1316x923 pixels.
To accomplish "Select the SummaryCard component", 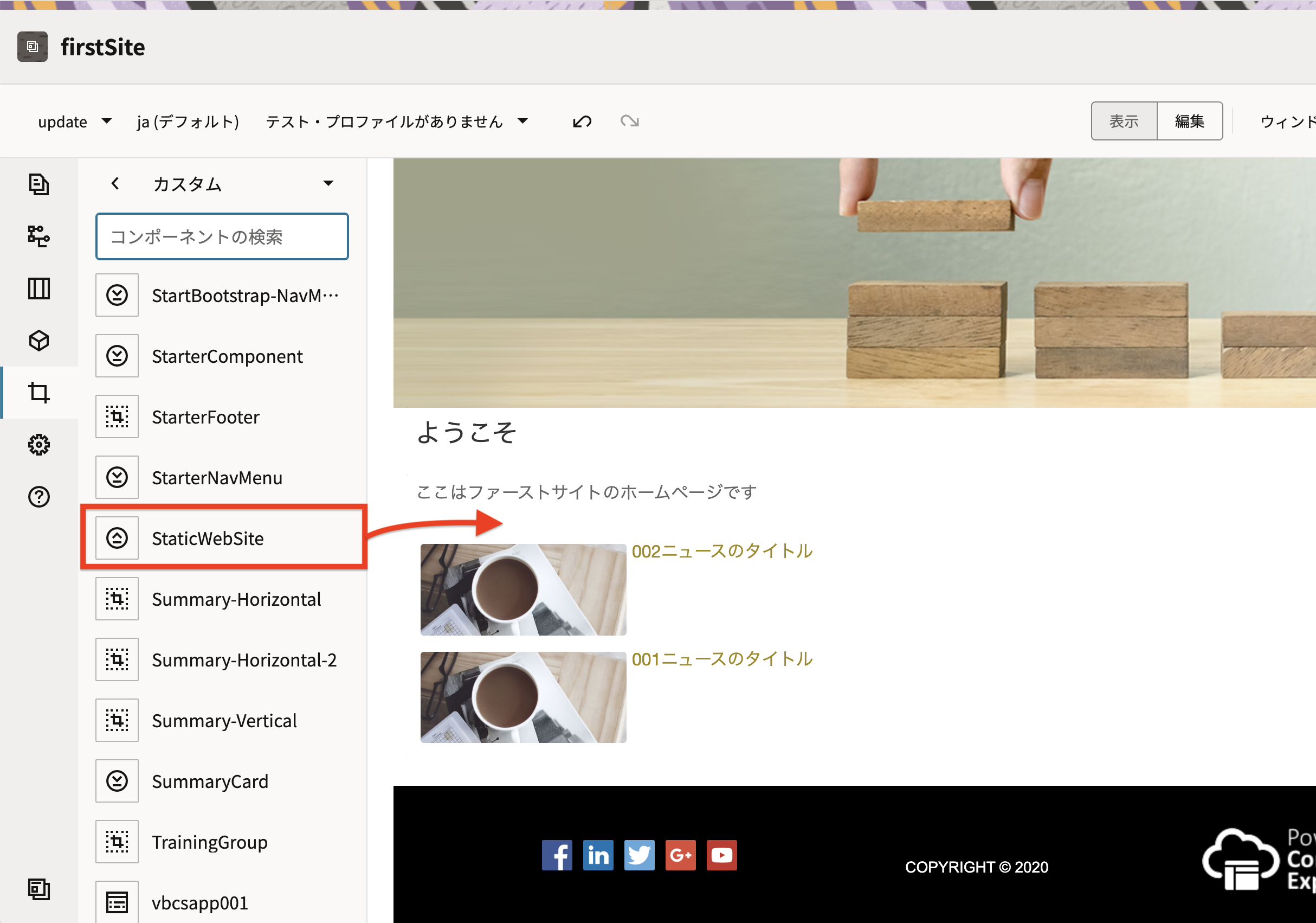I will pyautogui.click(x=210, y=781).
